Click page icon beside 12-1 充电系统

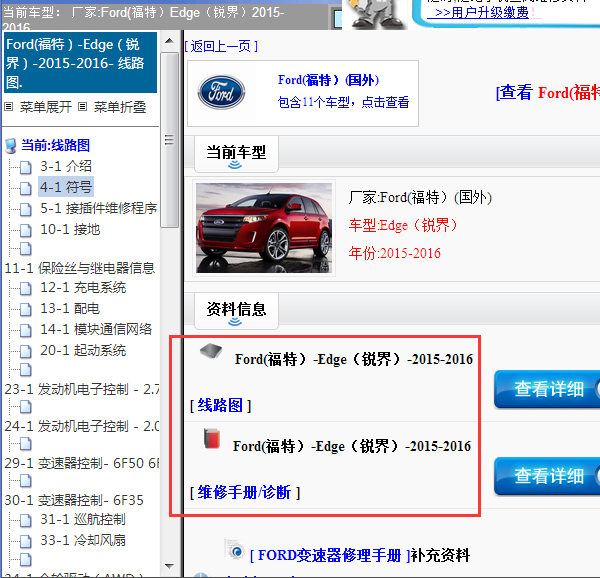26,288
